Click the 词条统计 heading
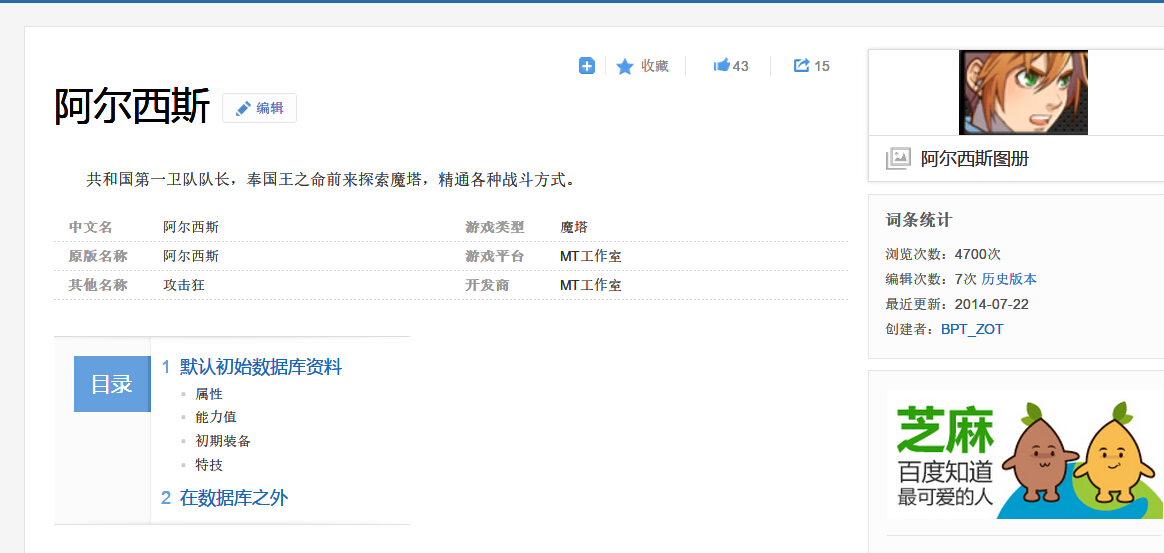The height and width of the screenshot is (553, 1164). [918, 220]
